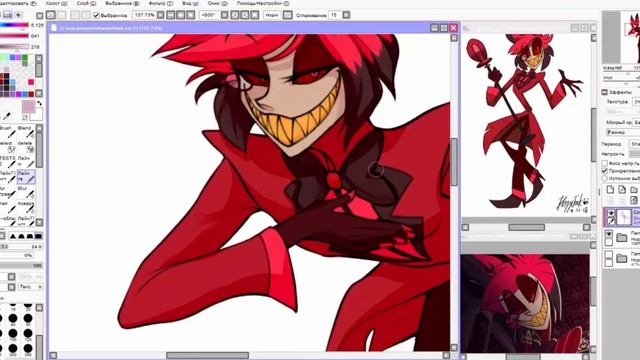Select the delete eraser tool preset
The width and height of the screenshot is (640, 360).
click(26, 147)
